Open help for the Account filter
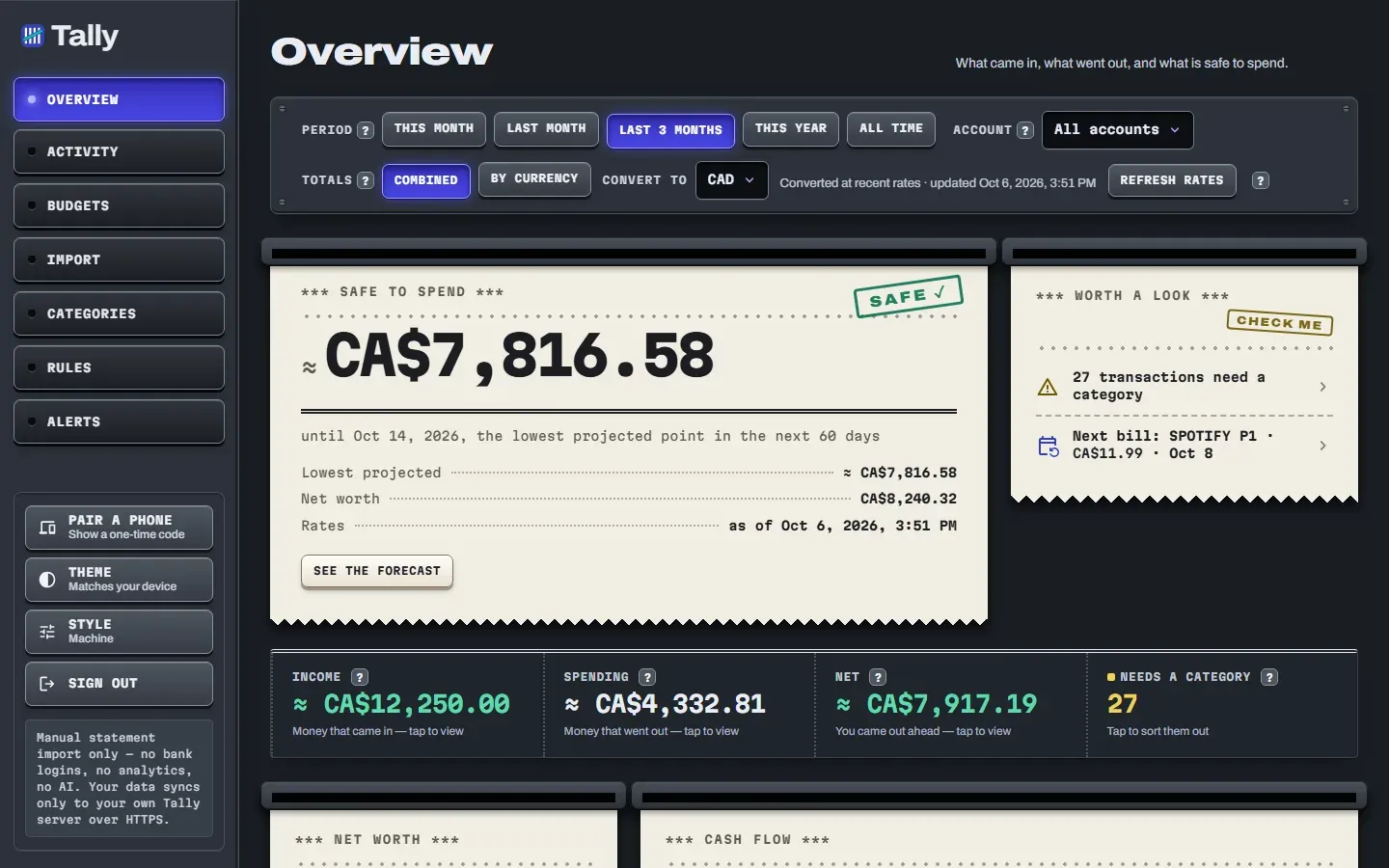 coord(1025,130)
